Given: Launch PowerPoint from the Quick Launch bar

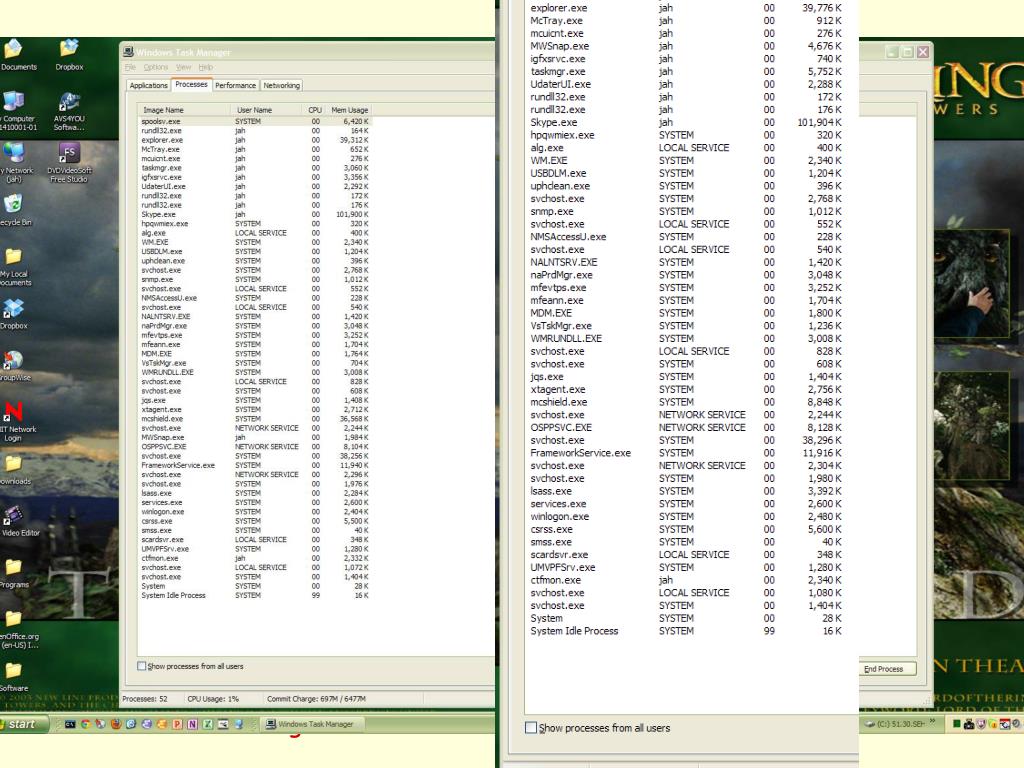Looking at the screenshot, I should pyautogui.click(x=176, y=724).
